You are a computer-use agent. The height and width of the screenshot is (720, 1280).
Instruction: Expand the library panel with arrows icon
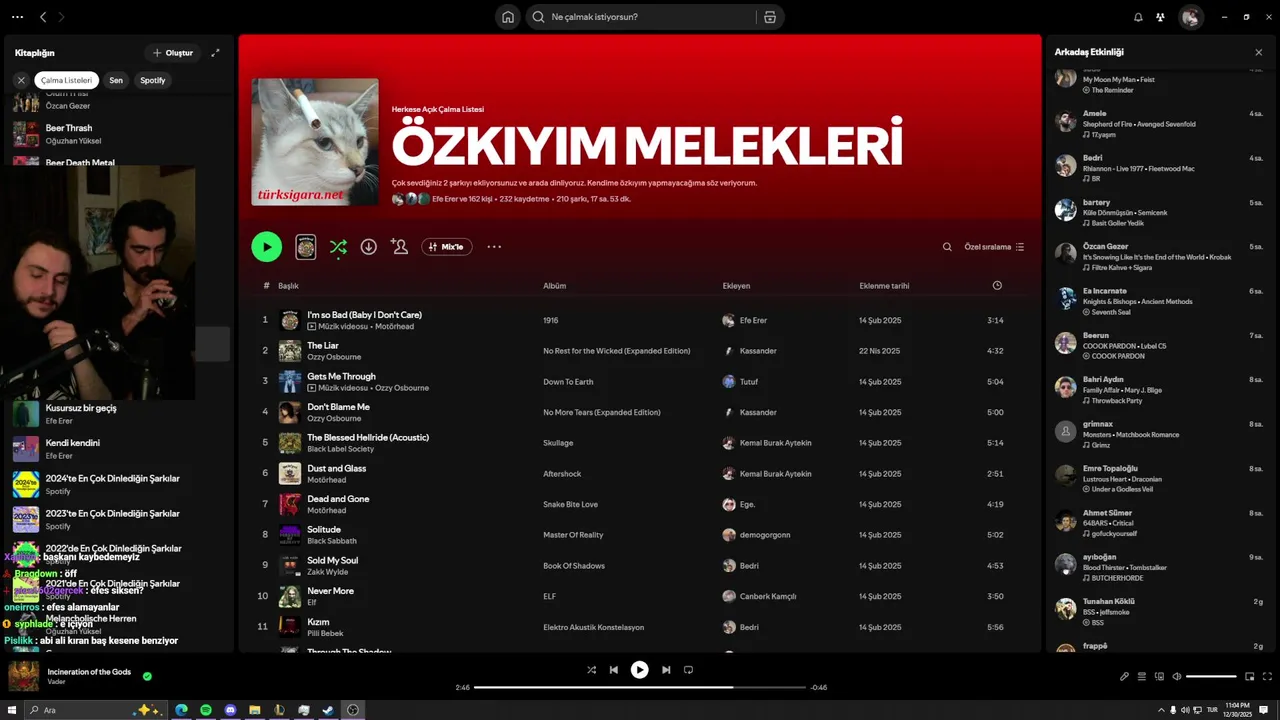[x=215, y=53]
